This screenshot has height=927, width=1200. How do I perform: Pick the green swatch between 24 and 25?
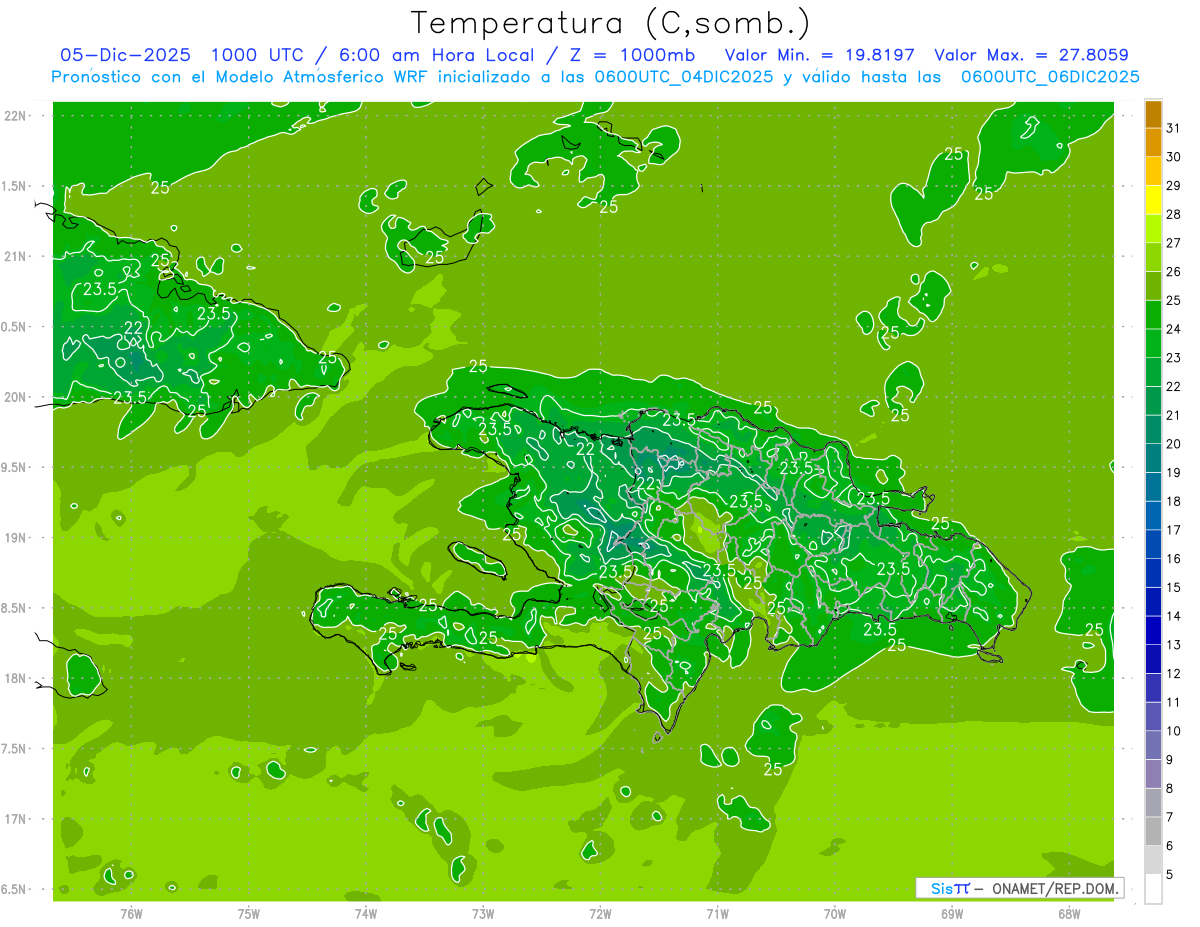(x=1153, y=315)
